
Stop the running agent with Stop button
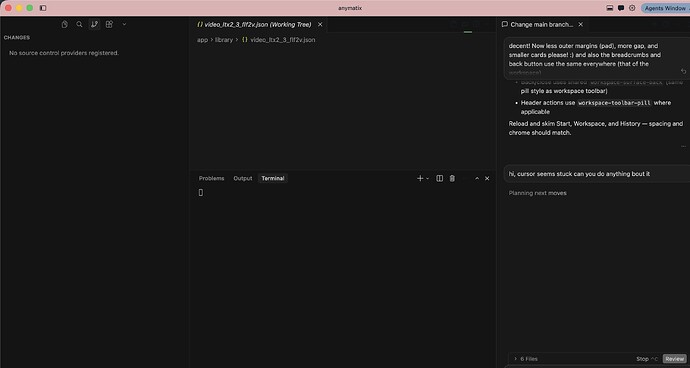[647, 359]
